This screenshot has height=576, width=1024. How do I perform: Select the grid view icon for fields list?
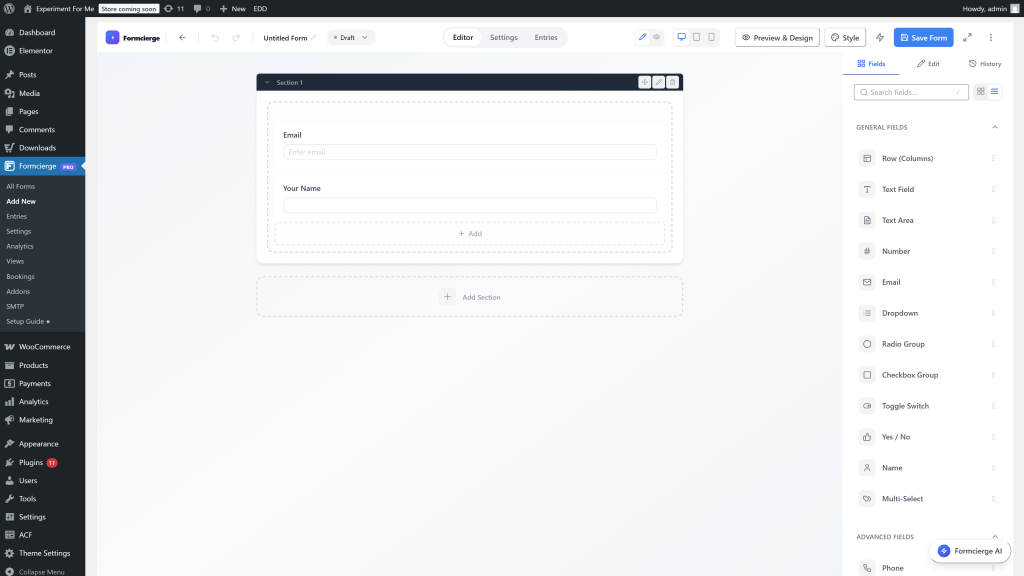[x=980, y=91]
